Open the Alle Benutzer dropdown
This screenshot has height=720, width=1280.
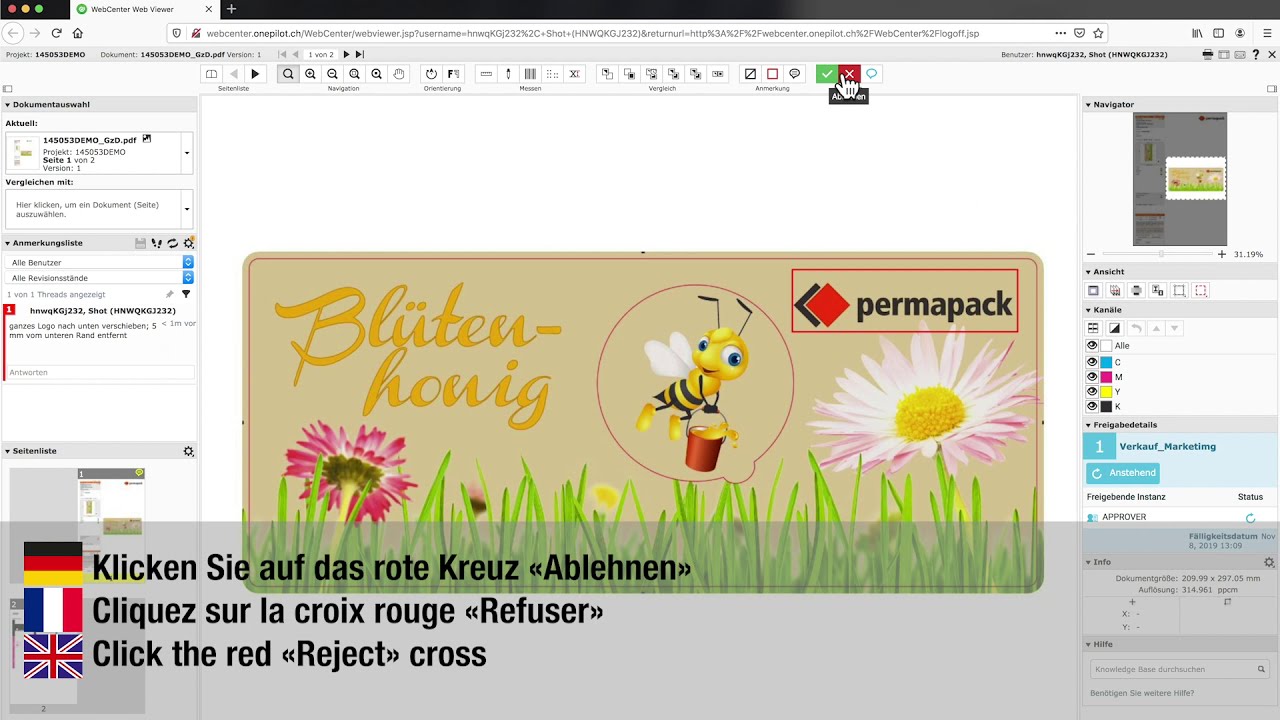(x=100, y=262)
